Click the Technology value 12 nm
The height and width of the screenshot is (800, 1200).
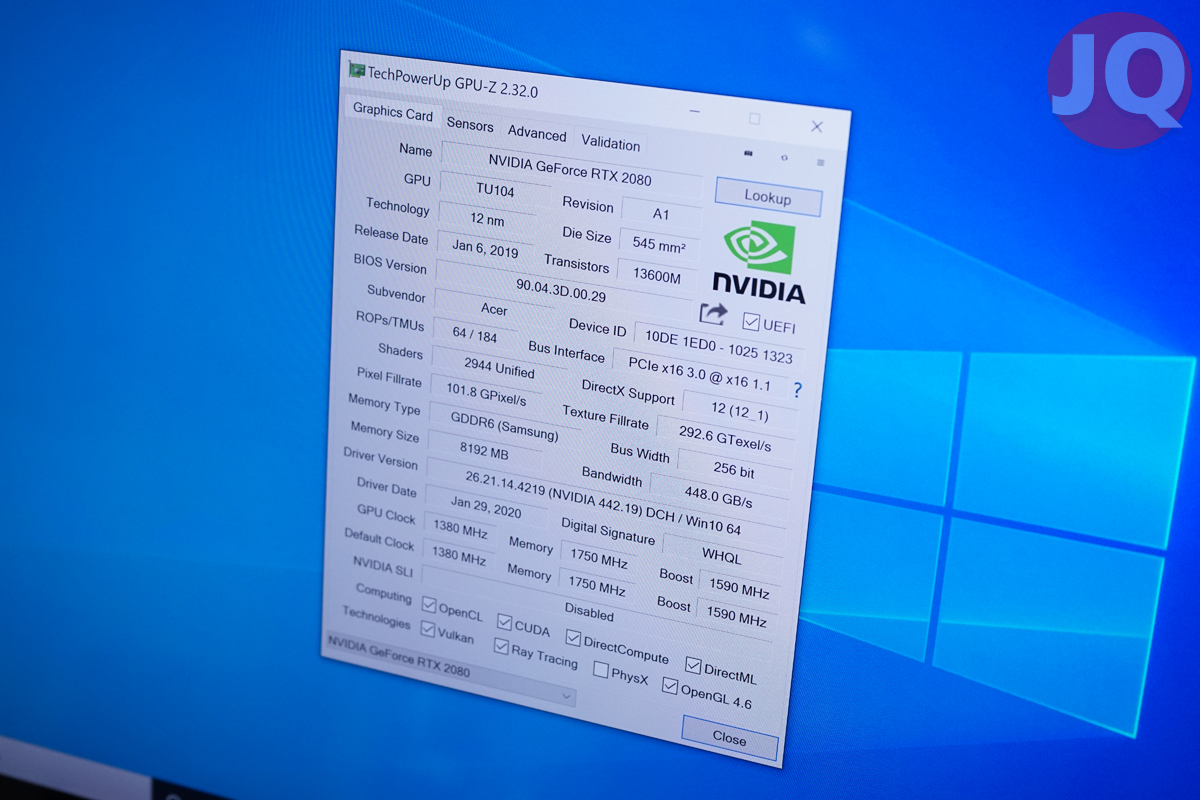[487, 218]
